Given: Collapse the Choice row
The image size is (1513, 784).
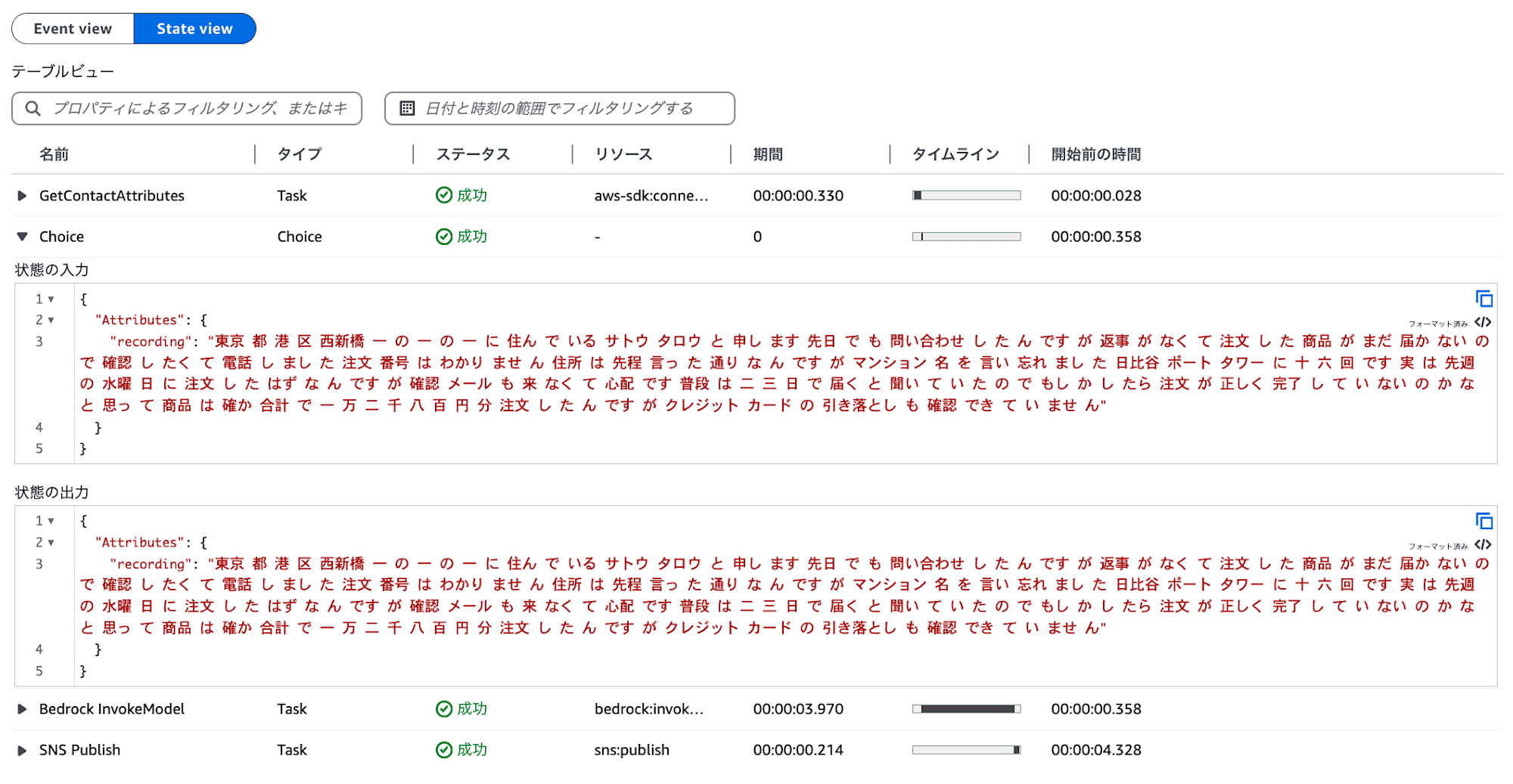Looking at the screenshot, I should (22, 237).
